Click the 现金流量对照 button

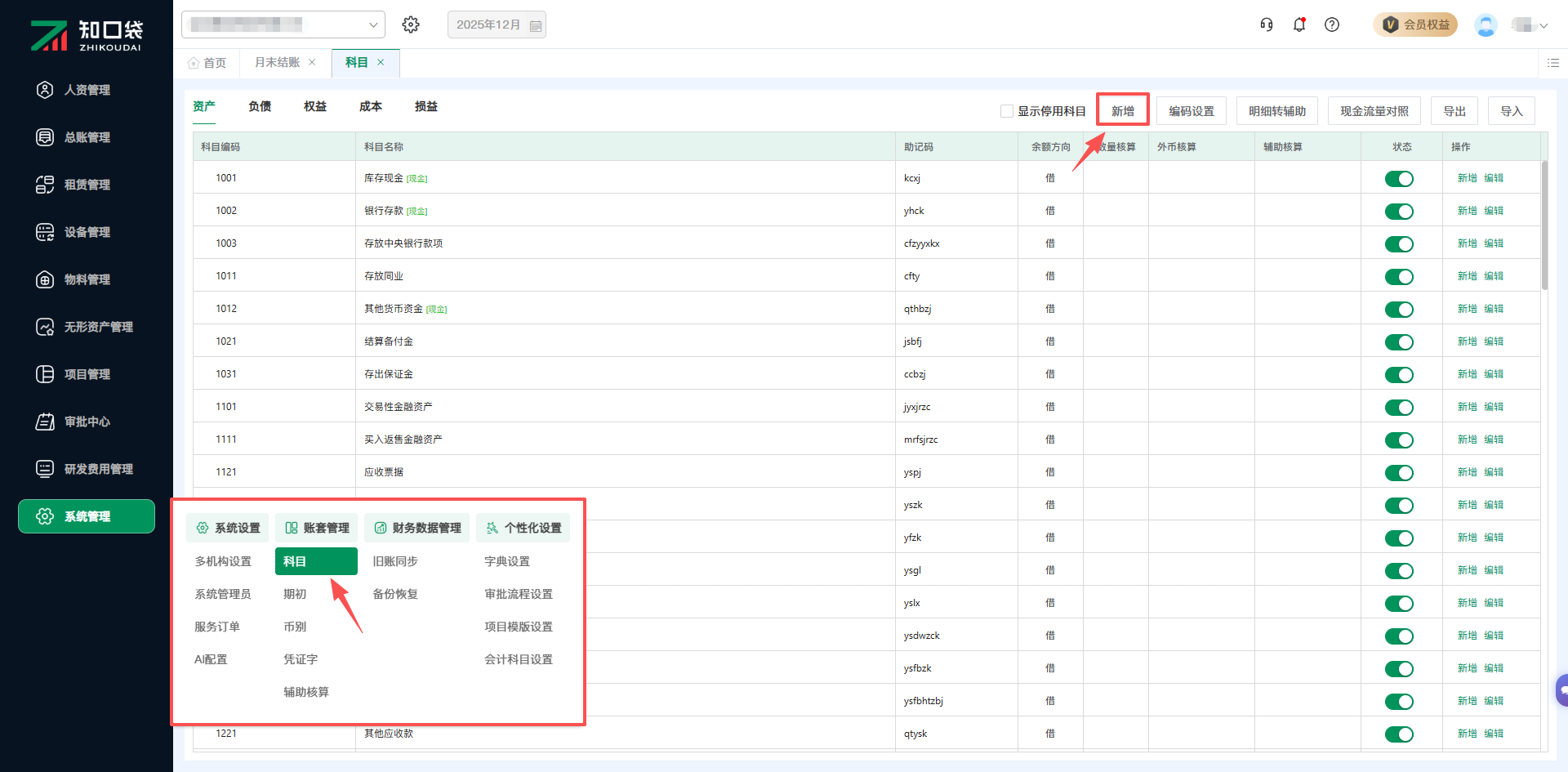[x=1374, y=111]
